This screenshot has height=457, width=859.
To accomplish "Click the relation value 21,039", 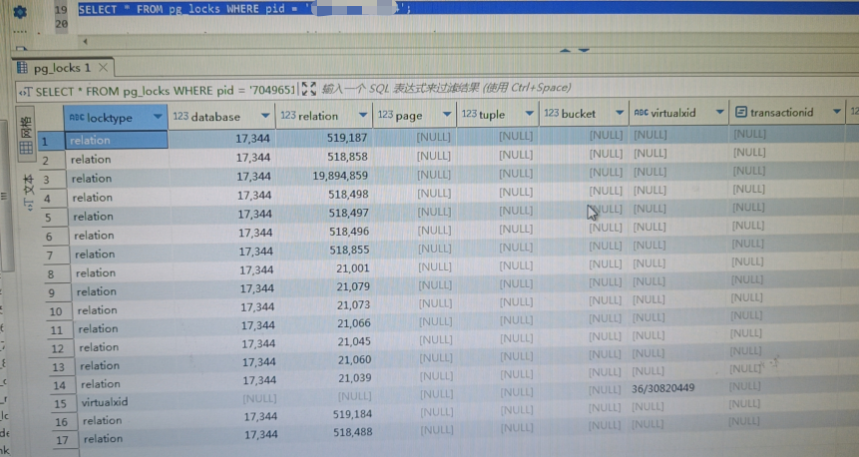I will (x=354, y=378).
